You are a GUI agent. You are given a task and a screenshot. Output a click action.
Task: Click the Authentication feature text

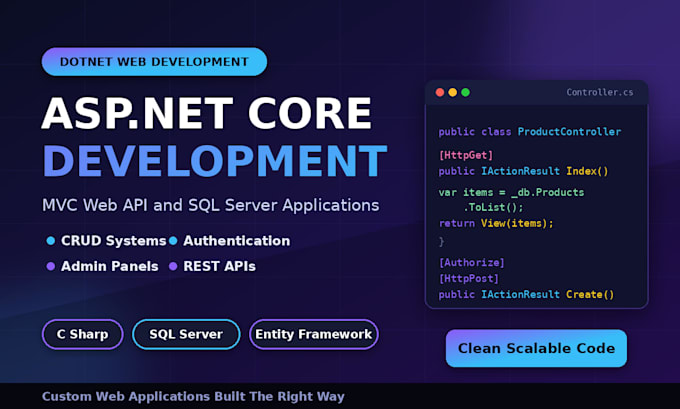tap(237, 241)
